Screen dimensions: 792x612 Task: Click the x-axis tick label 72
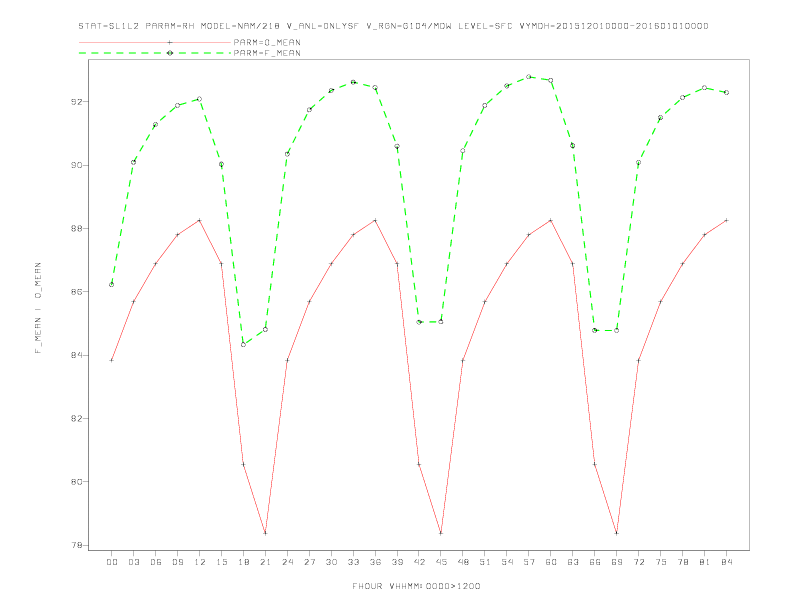(639, 562)
